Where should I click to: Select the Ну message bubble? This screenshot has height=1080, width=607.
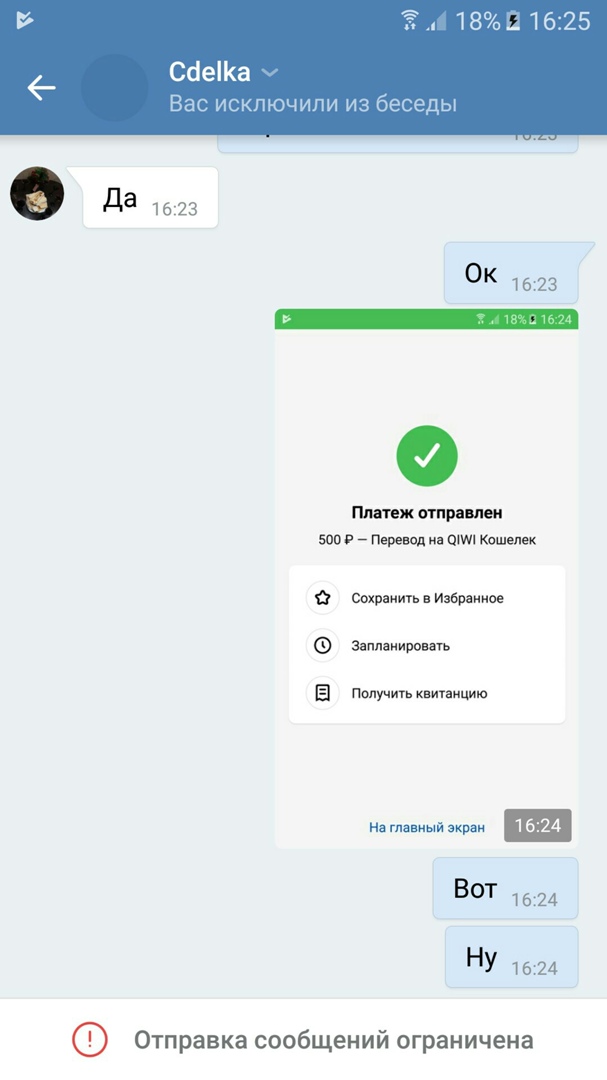click(511, 957)
